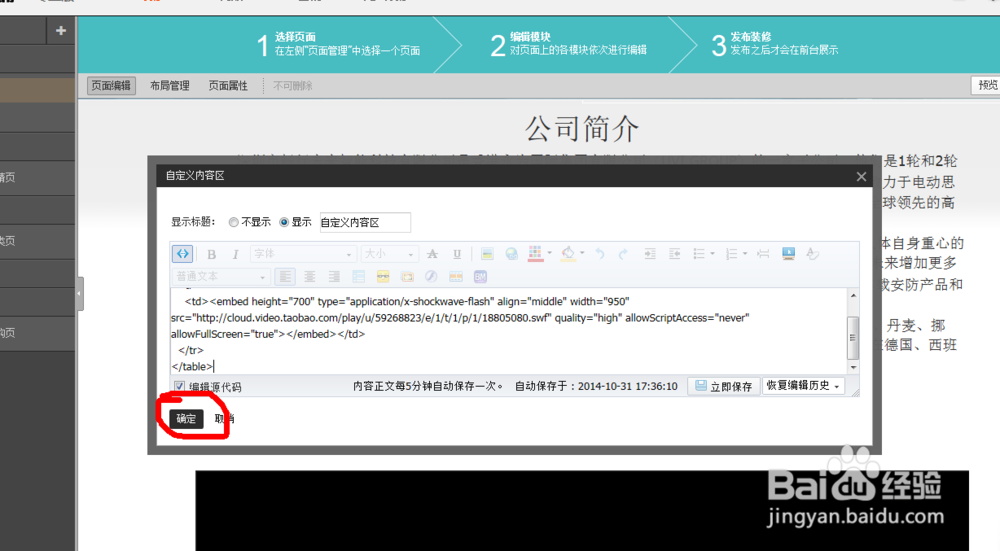
Task: Click the orange image frame icon
Action: click(407, 277)
